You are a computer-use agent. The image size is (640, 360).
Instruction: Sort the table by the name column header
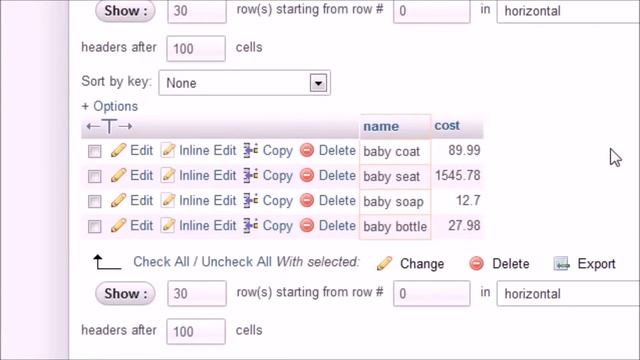pyautogui.click(x=381, y=126)
